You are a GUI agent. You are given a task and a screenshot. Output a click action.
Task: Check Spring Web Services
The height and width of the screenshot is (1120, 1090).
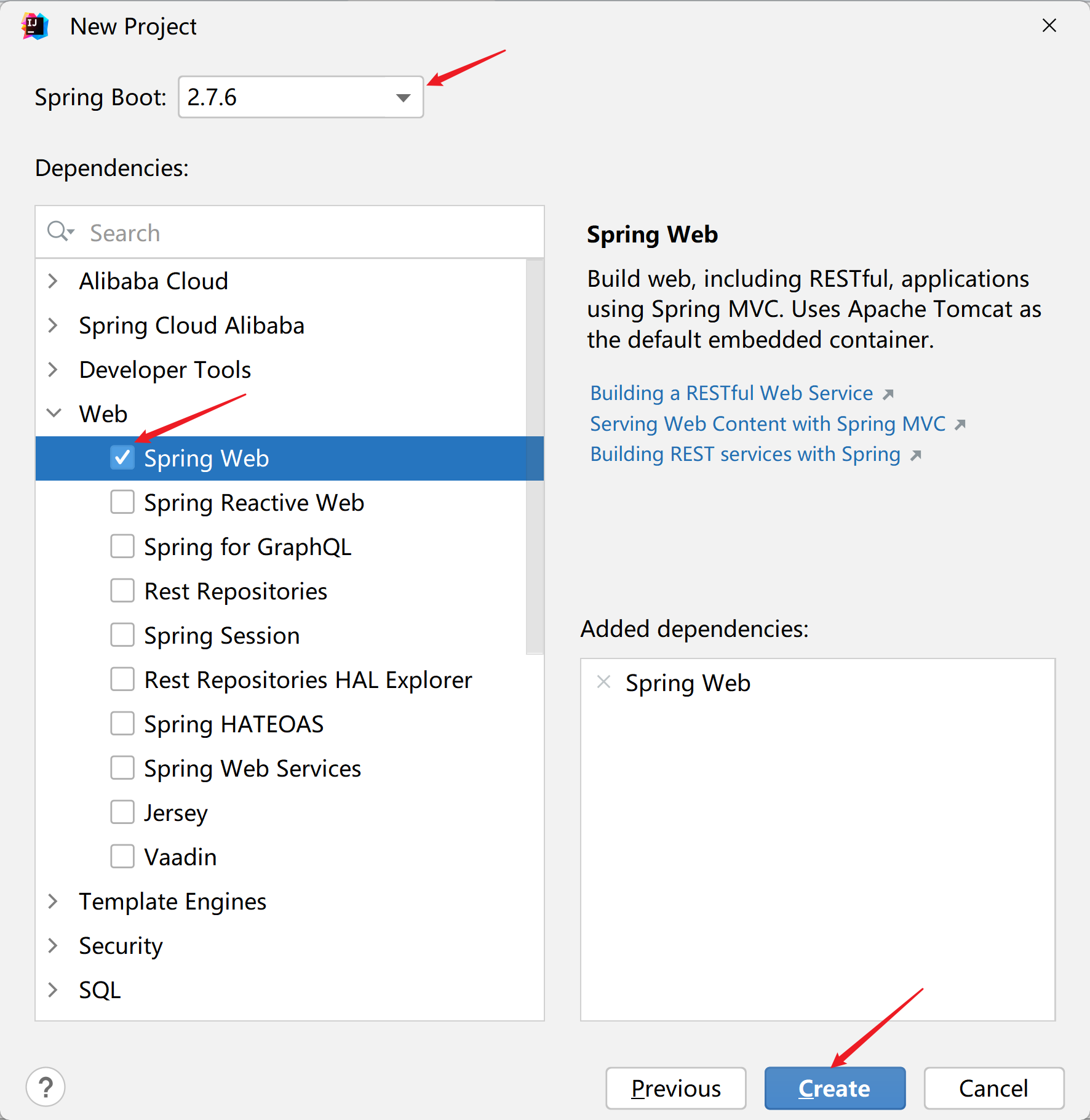coord(122,767)
